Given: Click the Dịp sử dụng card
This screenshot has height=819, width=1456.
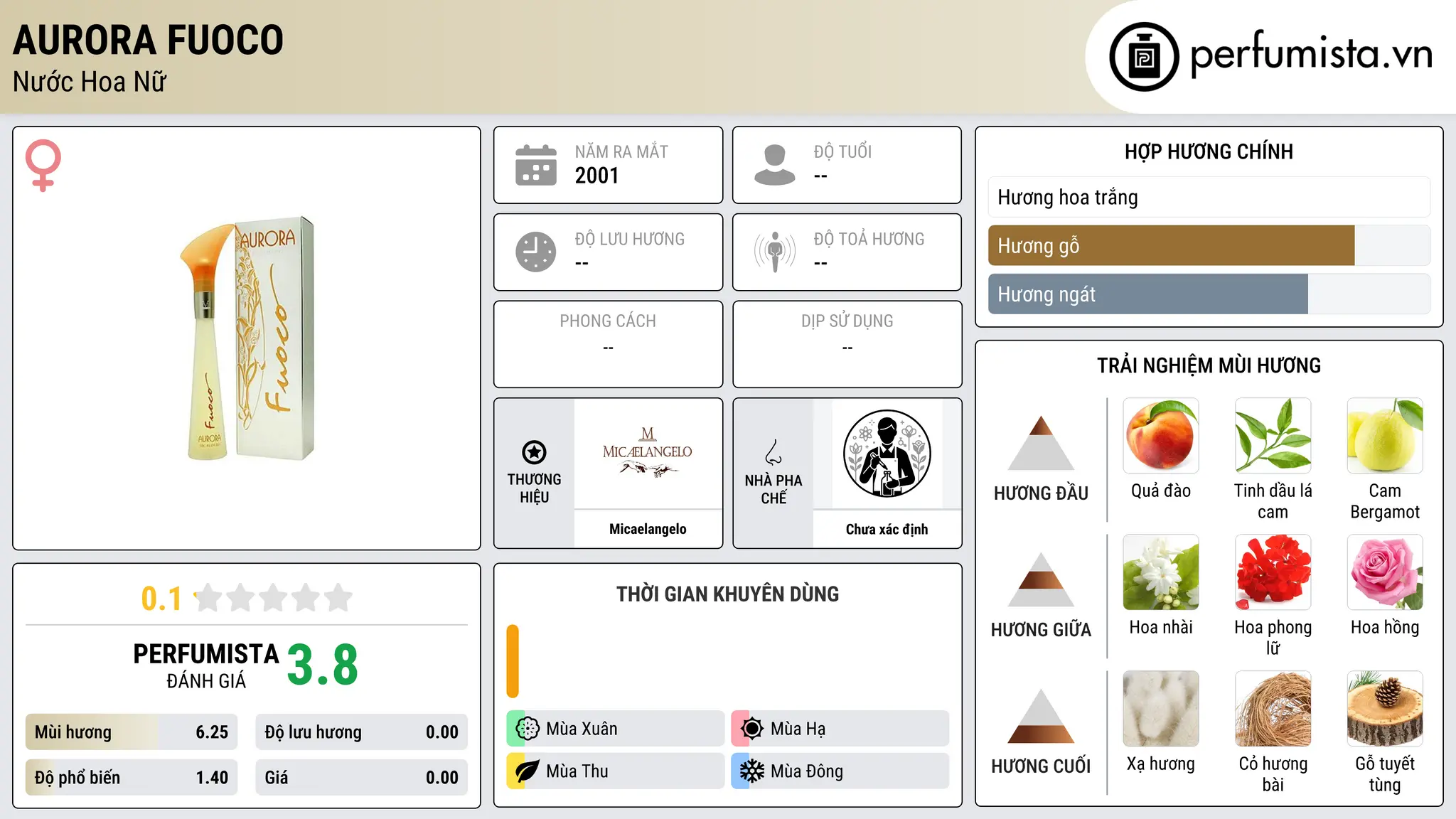Looking at the screenshot, I should [847, 344].
